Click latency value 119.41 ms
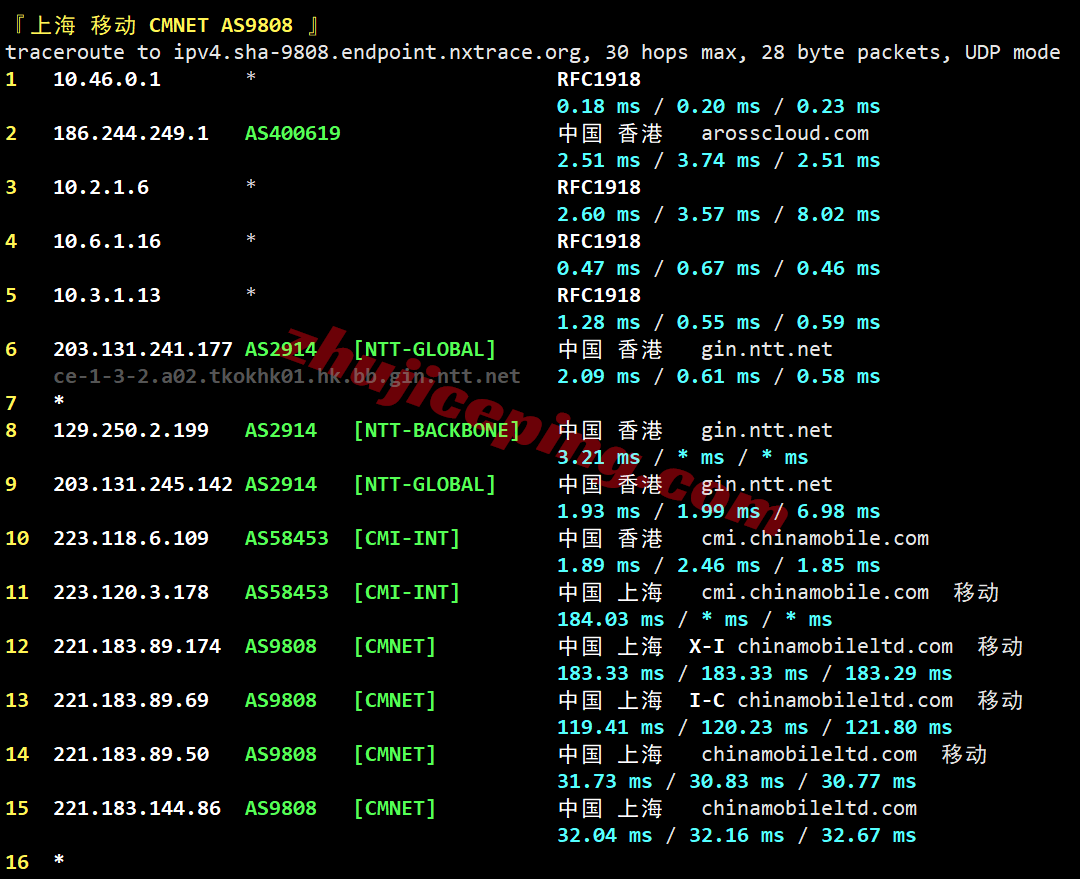This screenshot has height=879, width=1080. [610, 727]
